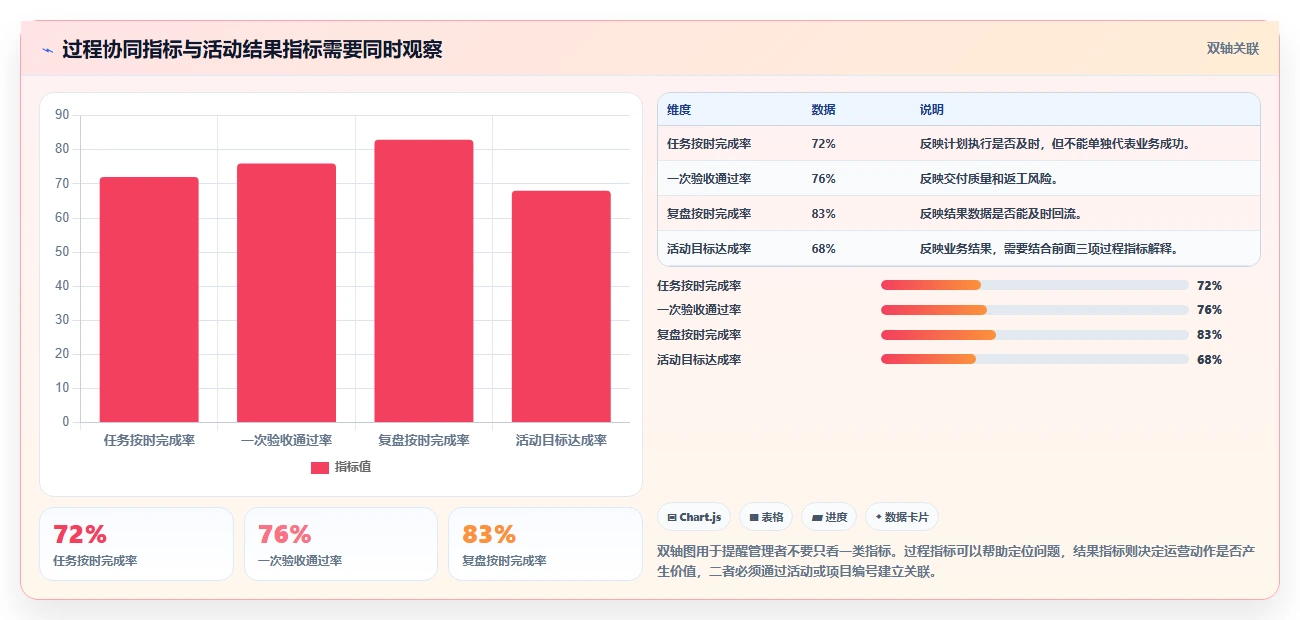Image resolution: width=1300 pixels, height=620 pixels.
Task: Click description beginning 反映计划执行是否及时
Action: [x=1056, y=144]
